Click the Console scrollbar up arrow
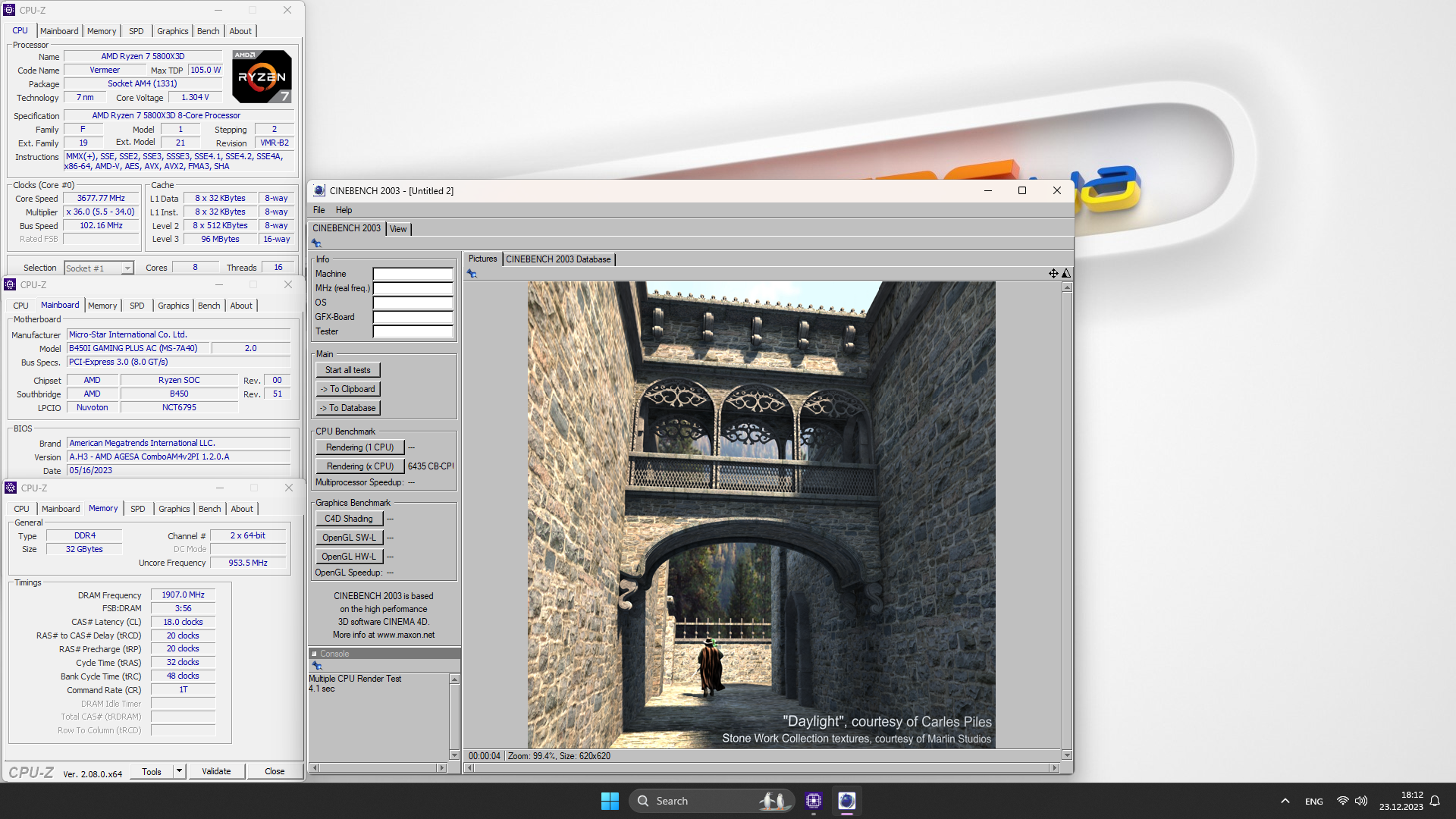The width and height of the screenshot is (1456, 819). [x=454, y=679]
